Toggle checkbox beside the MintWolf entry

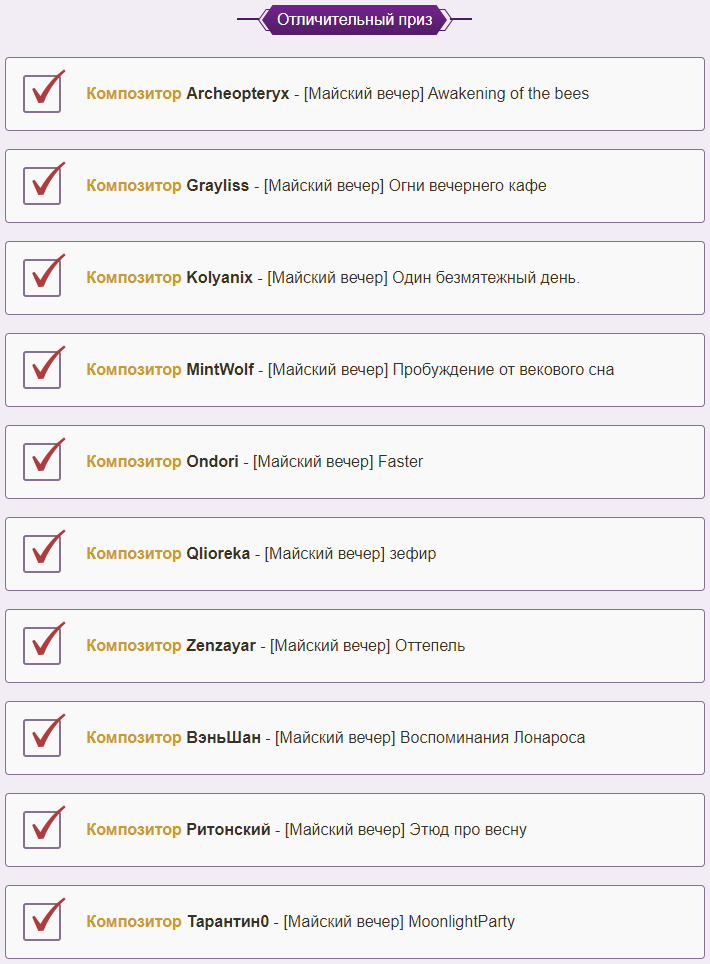coord(42,369)
